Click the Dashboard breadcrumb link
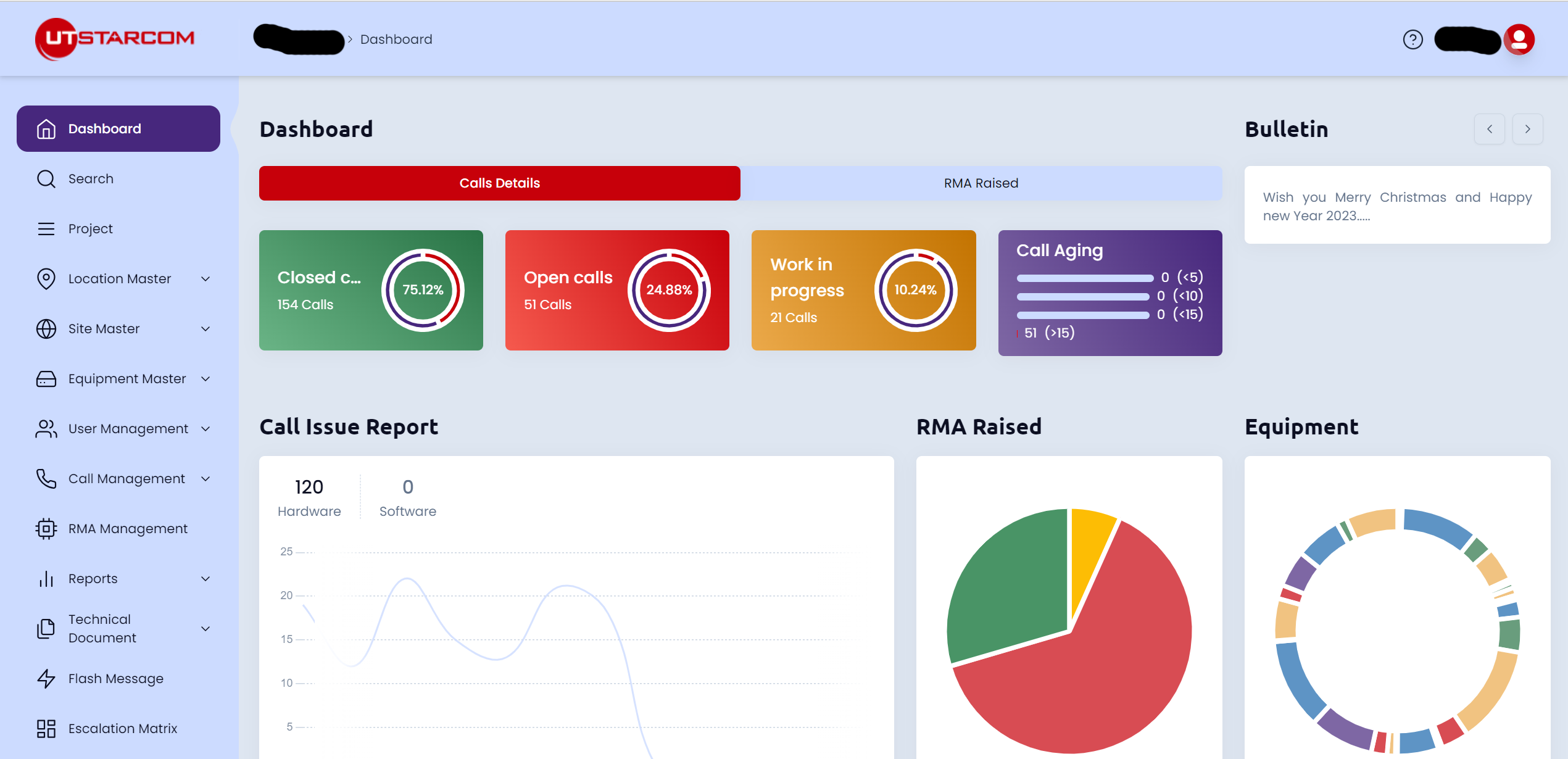1568x759 pixels. click(x=396, y=39)
